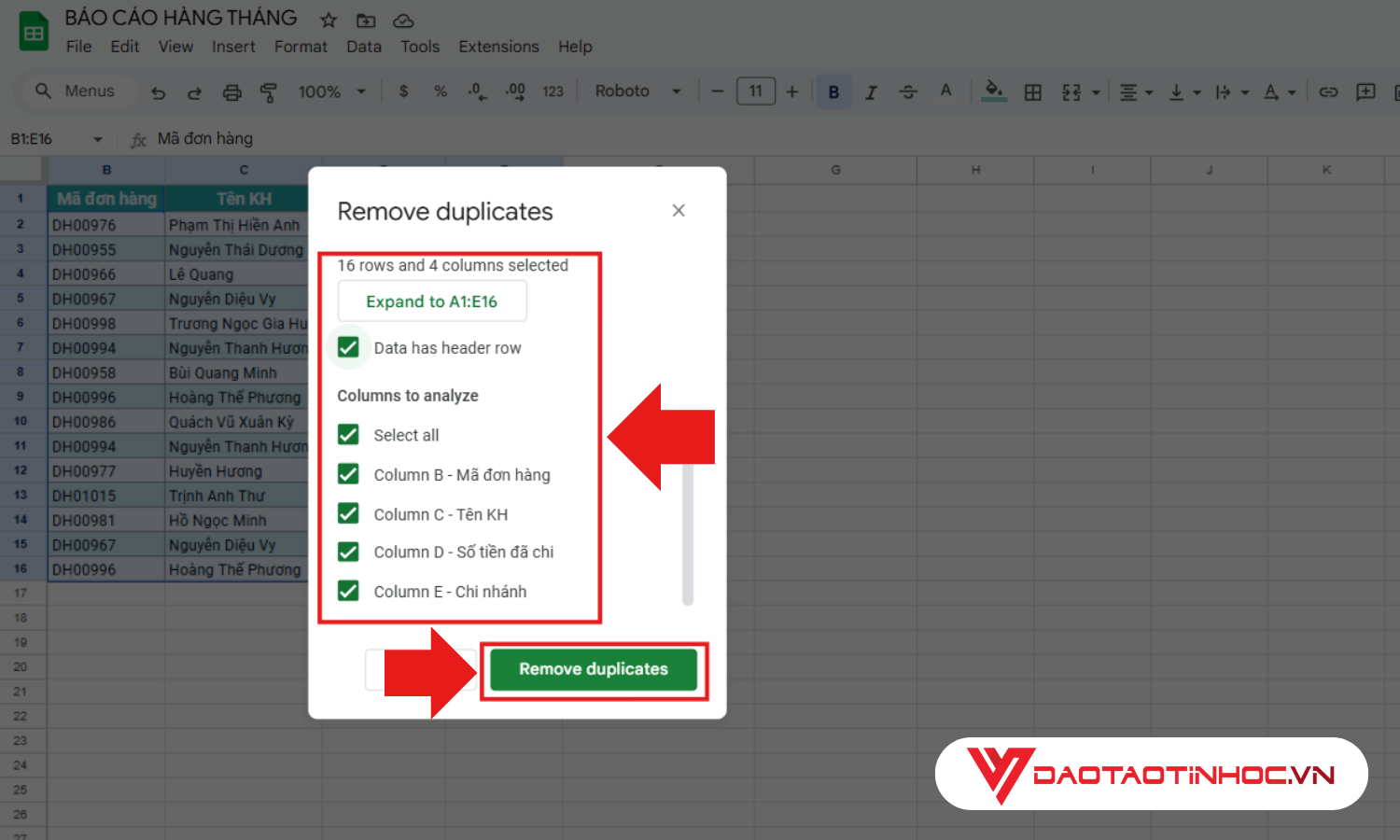This screenshot has height=840, width=1400.
Task: Uncheck Data has header row
Action: tap(349, 347)
